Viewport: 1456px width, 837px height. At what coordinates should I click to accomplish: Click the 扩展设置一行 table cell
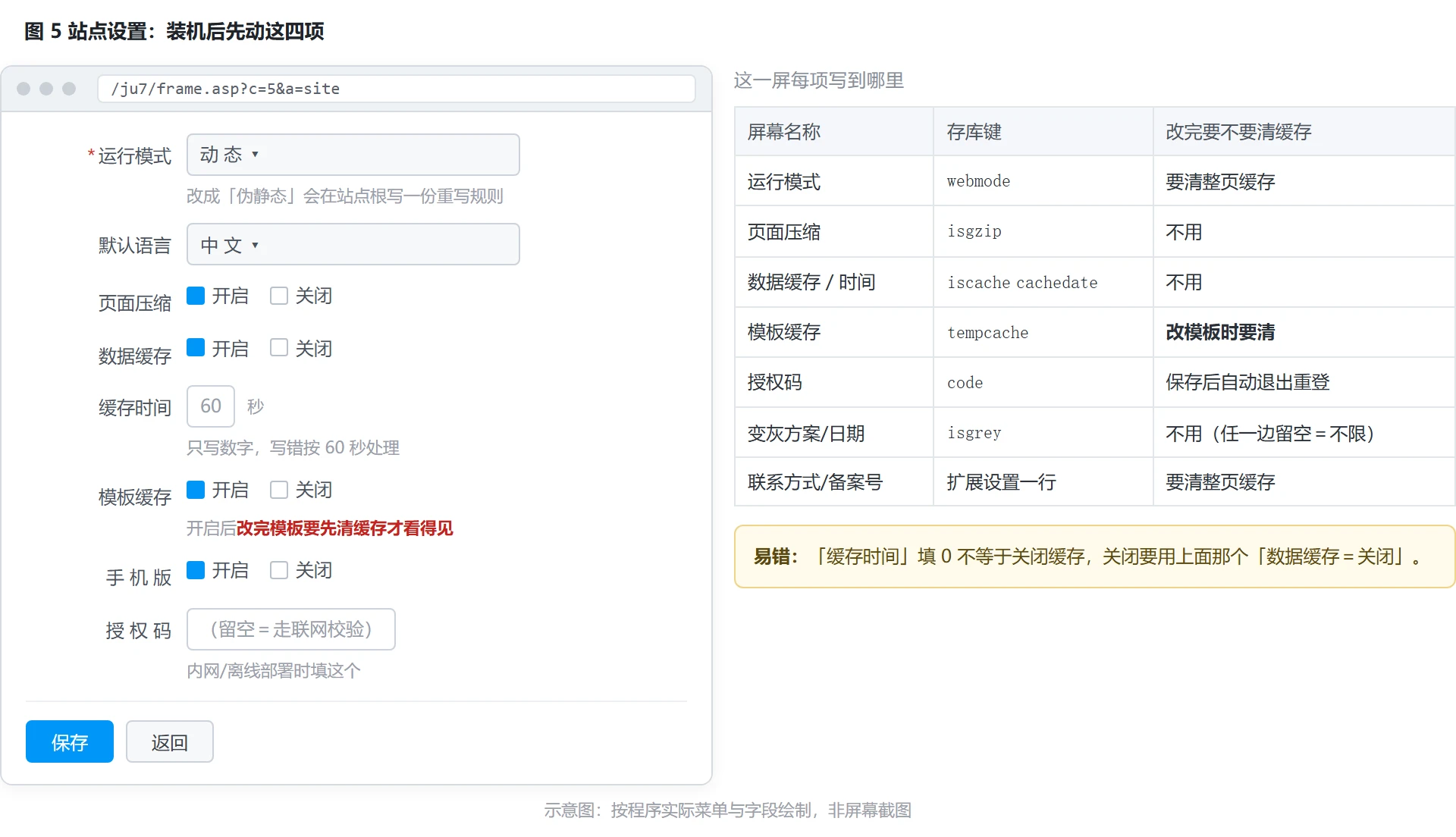click(x=1043, y=482)
